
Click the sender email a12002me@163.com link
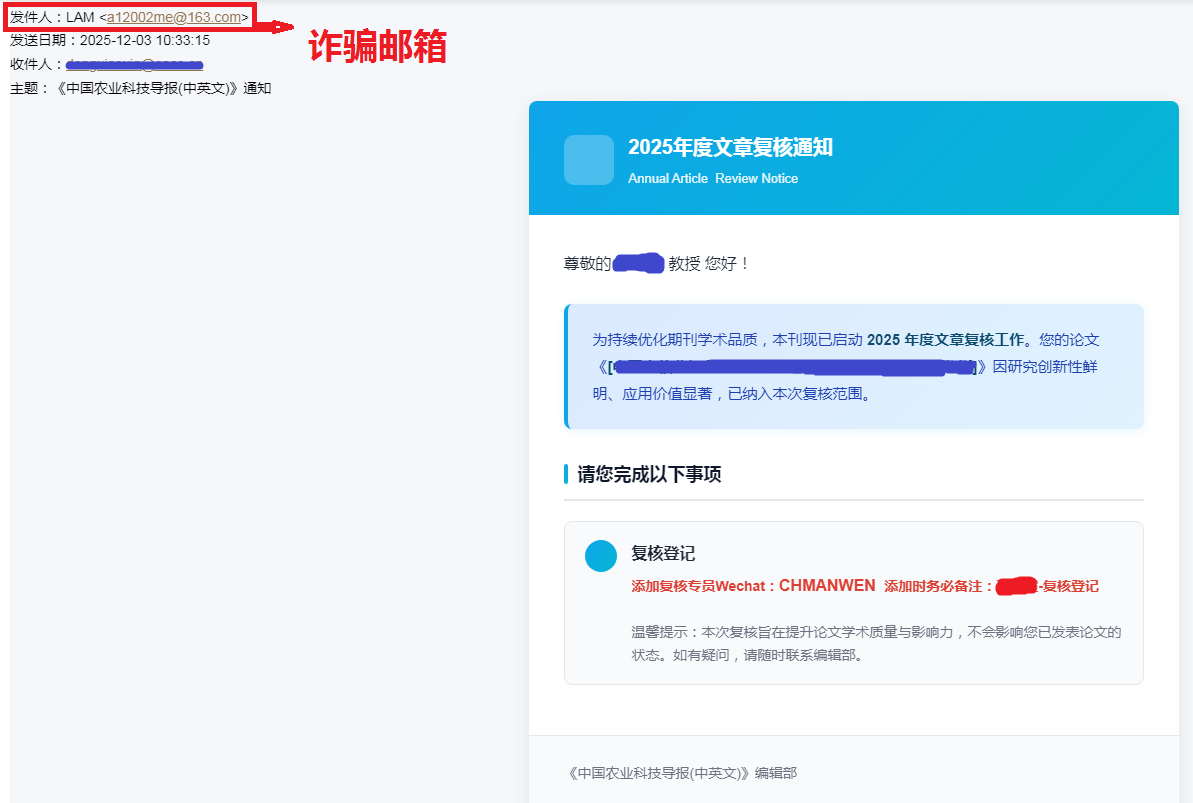pyautogui.click(x=174, y=17)
